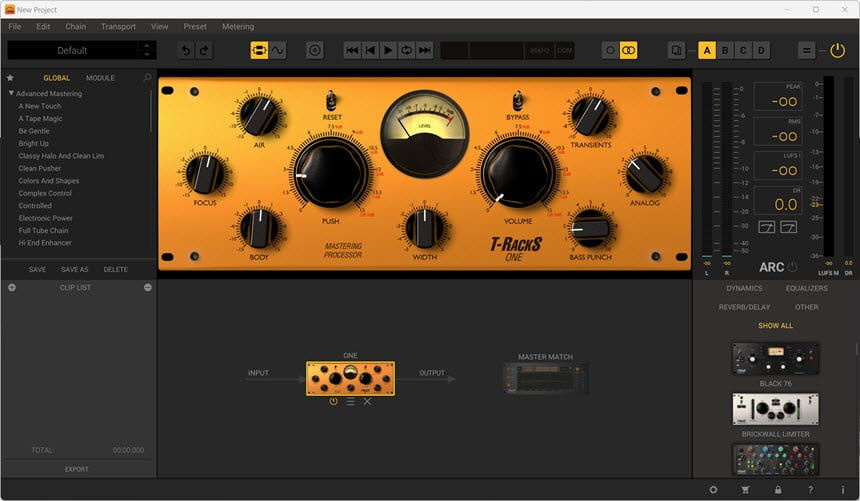Viewport: 860px width, 501px height.
Task: Filter modules by REVERB/DELAY
Action: point(744,307)
